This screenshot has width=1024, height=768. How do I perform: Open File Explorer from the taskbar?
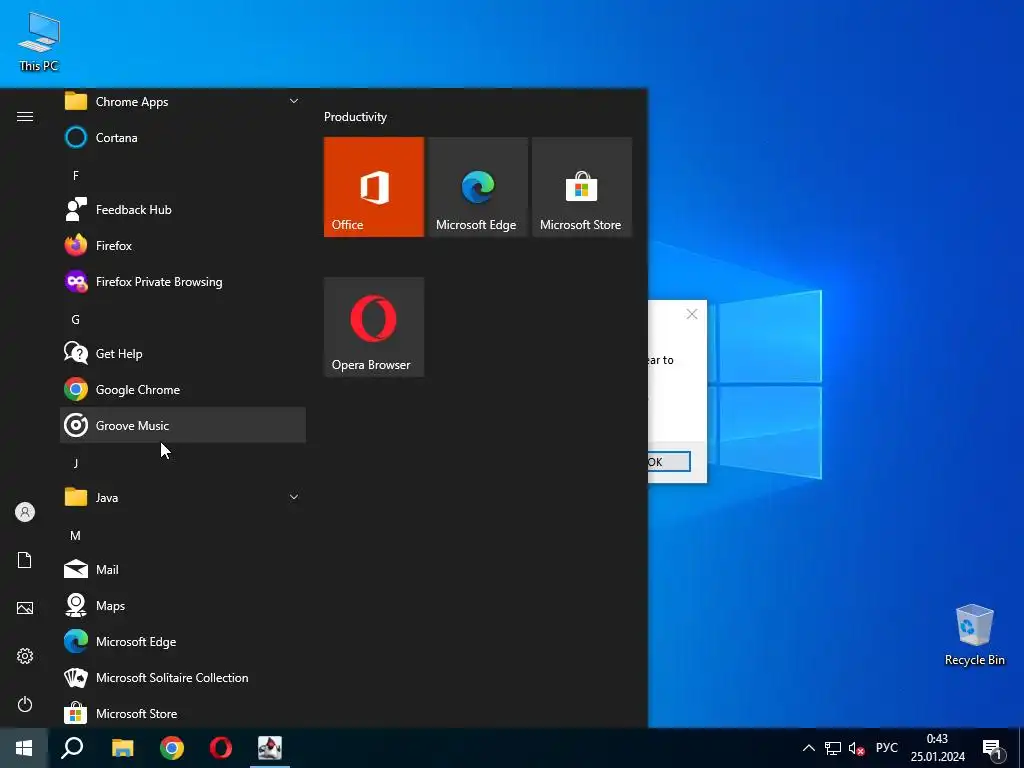pyautogui.click(x=122, y=748)
